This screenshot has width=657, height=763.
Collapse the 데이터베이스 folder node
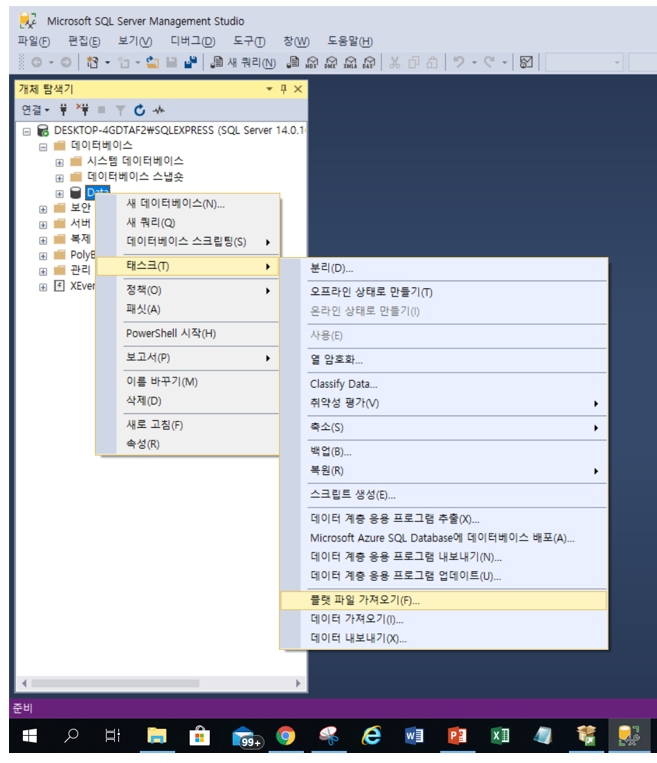click(x=43, y=147)
